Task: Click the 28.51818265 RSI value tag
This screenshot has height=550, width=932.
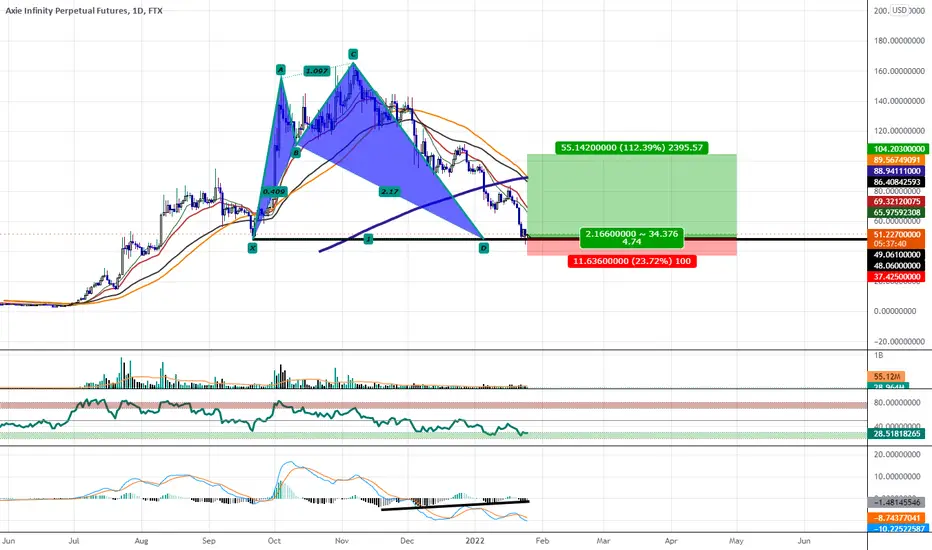Action: tap(896, 433)
